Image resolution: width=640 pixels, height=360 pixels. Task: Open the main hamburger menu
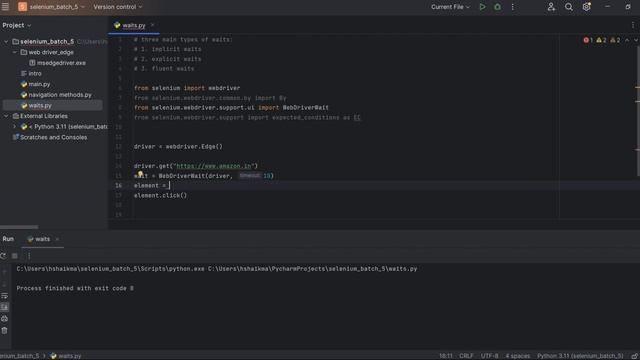point(5,7)
